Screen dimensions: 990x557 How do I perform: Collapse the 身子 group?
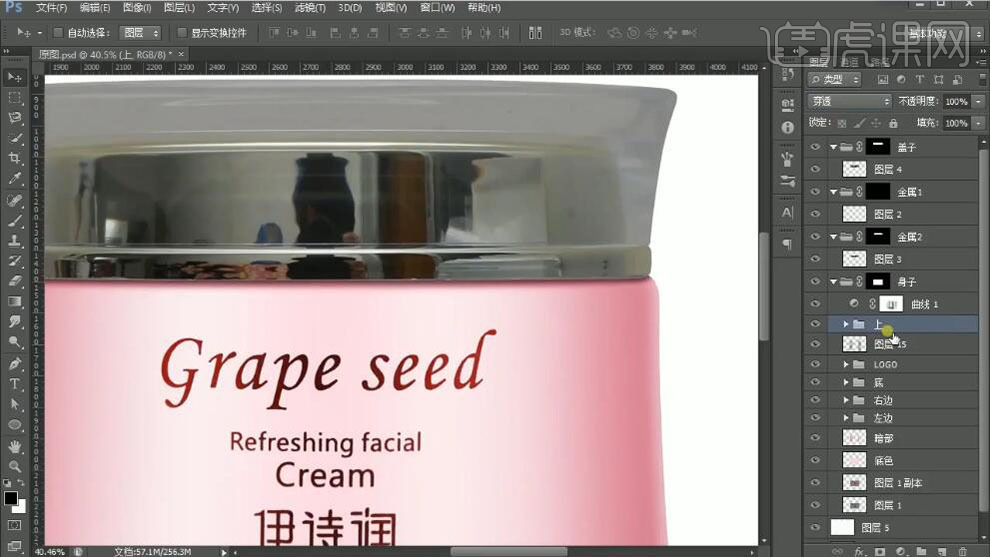pos(833,282)
